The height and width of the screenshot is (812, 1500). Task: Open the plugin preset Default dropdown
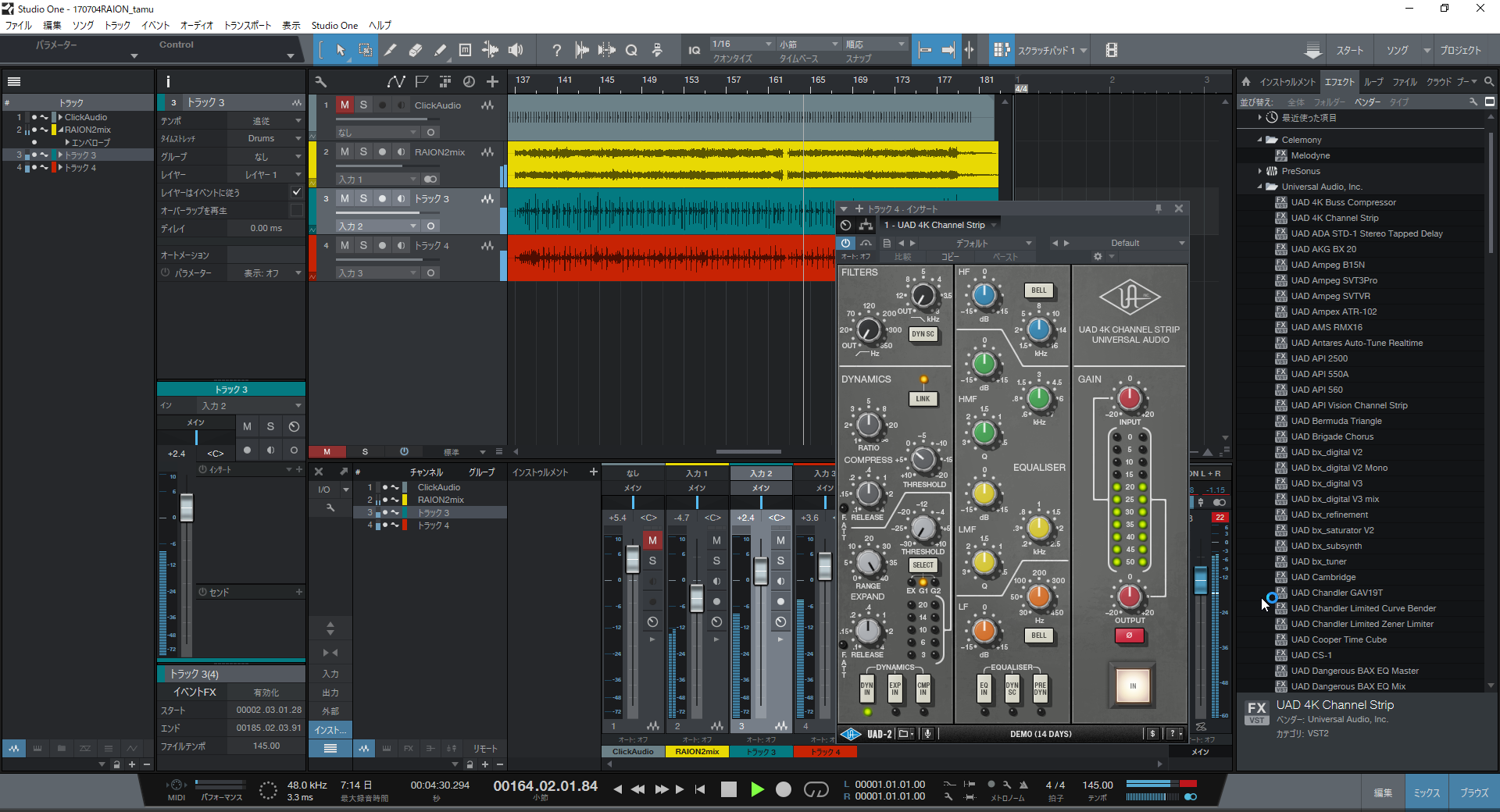[x=1131, y=244]
